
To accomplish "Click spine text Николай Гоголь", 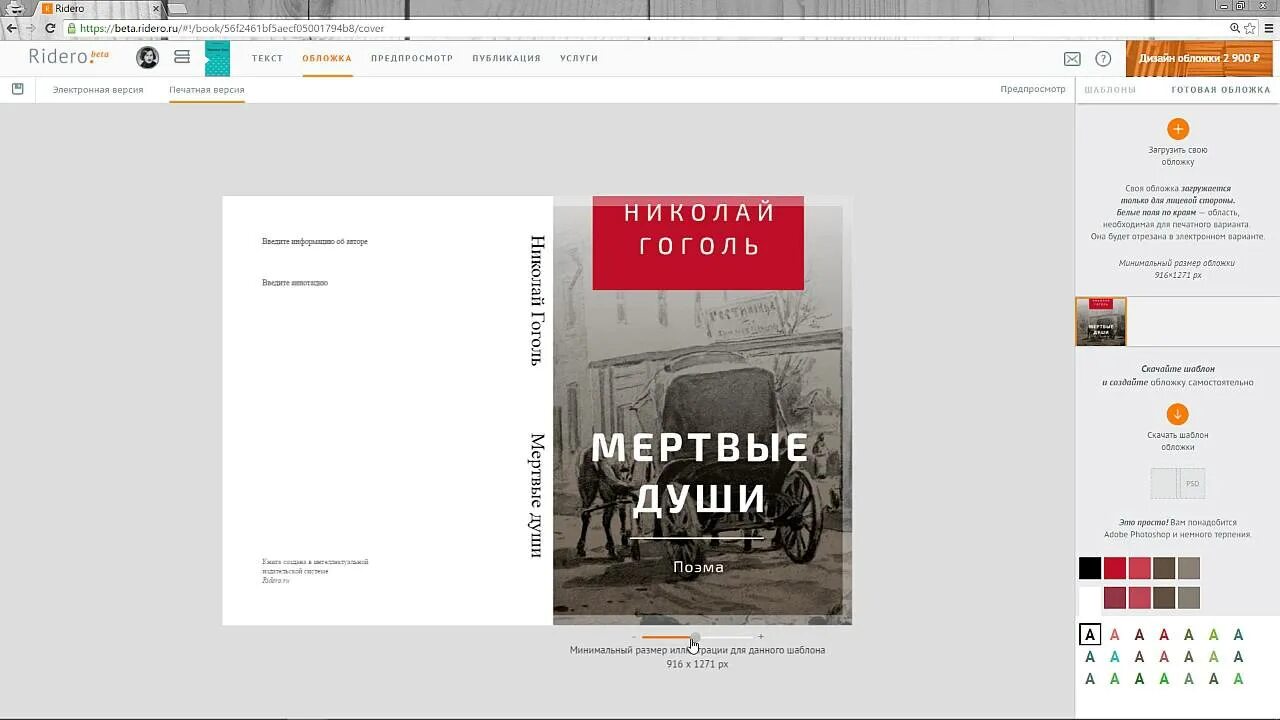I will pos(537,300).
